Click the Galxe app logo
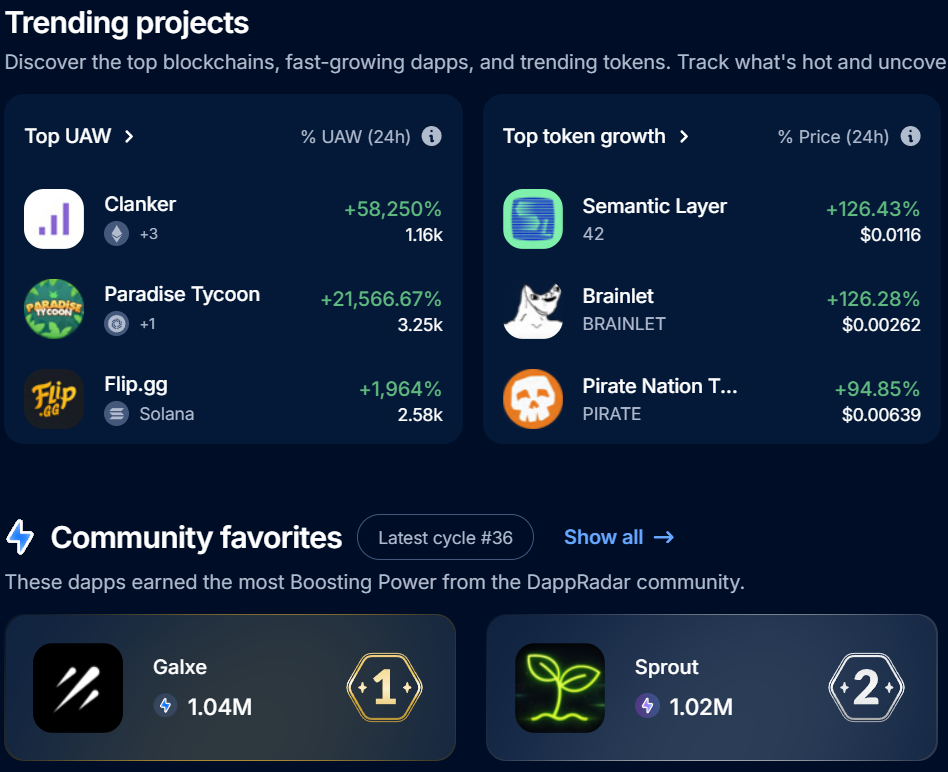 click(78, 688)
